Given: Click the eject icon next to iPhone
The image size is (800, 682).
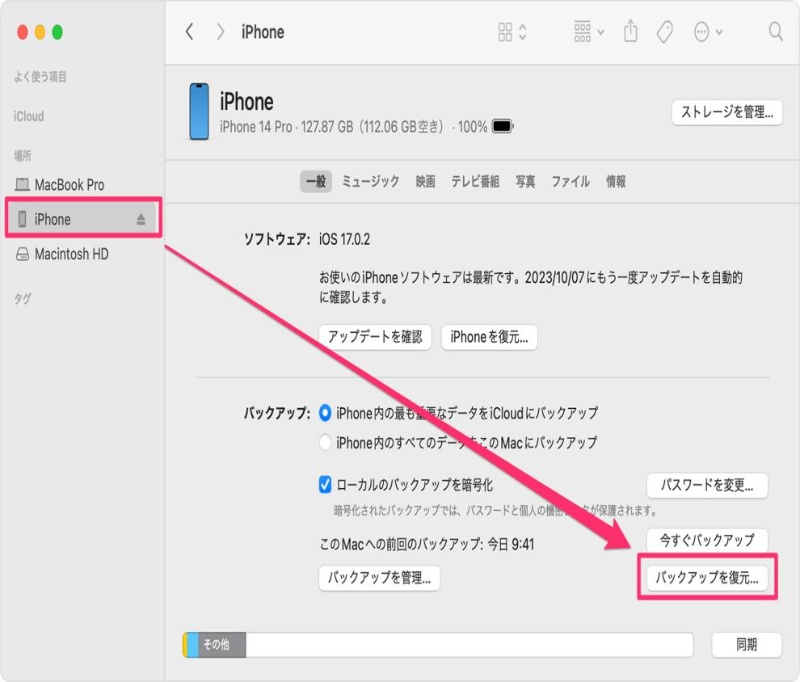Looking at the screenshot, I should (x=141, y=220).
